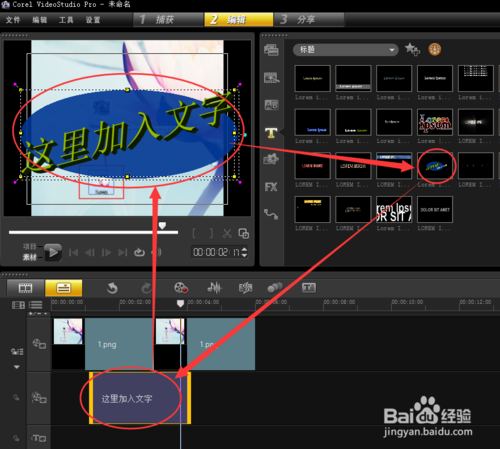
Task: Expand the add/remove chapter point dropdown
Action: click(x=38, y=314)
